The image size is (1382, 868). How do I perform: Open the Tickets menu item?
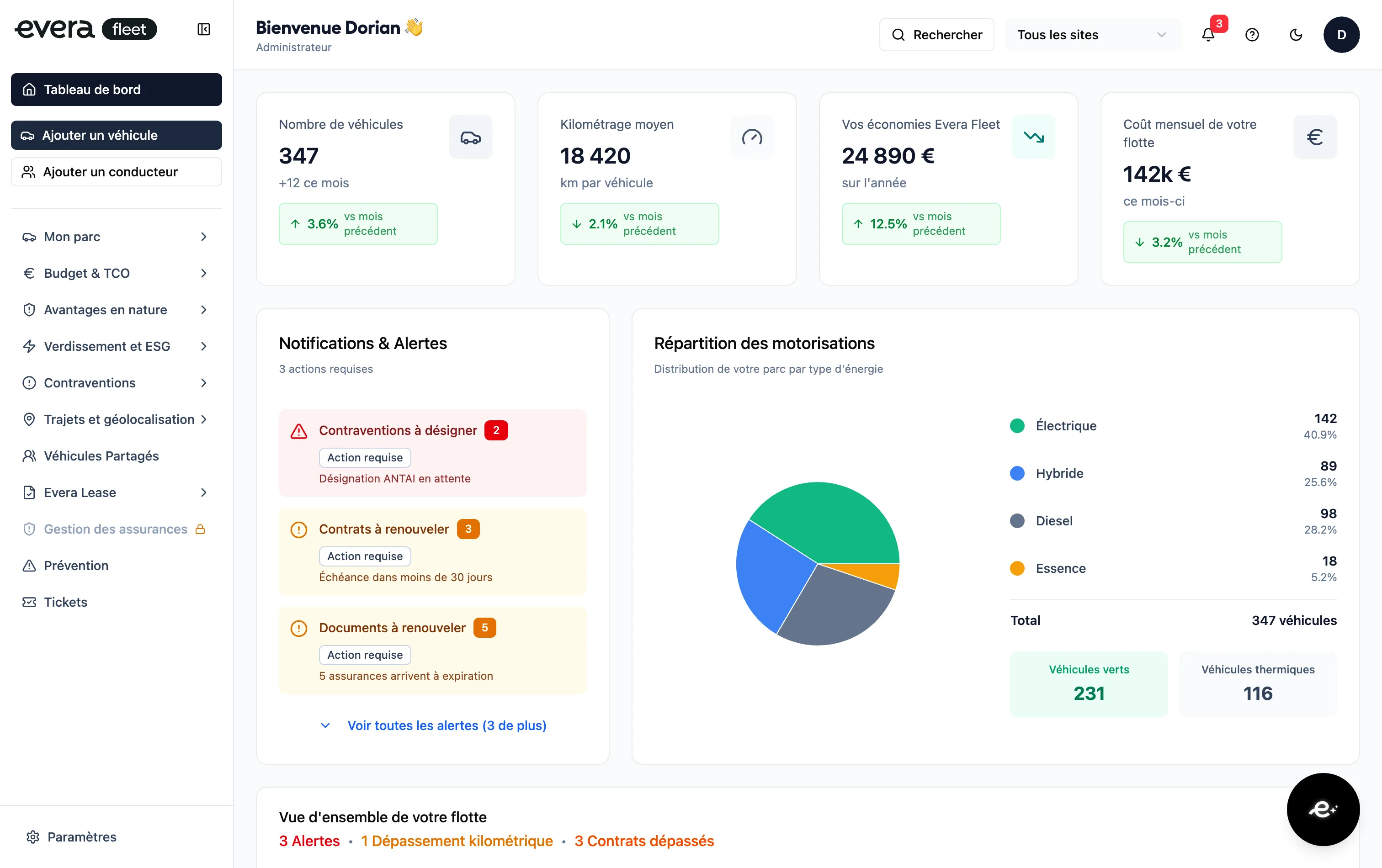[x=117, y=602]
